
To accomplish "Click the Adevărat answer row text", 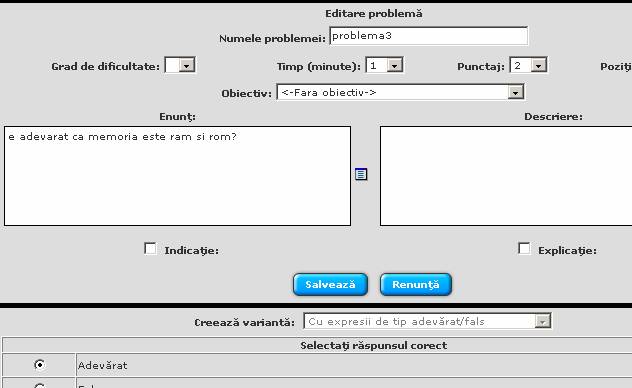I will coord(102,365).
